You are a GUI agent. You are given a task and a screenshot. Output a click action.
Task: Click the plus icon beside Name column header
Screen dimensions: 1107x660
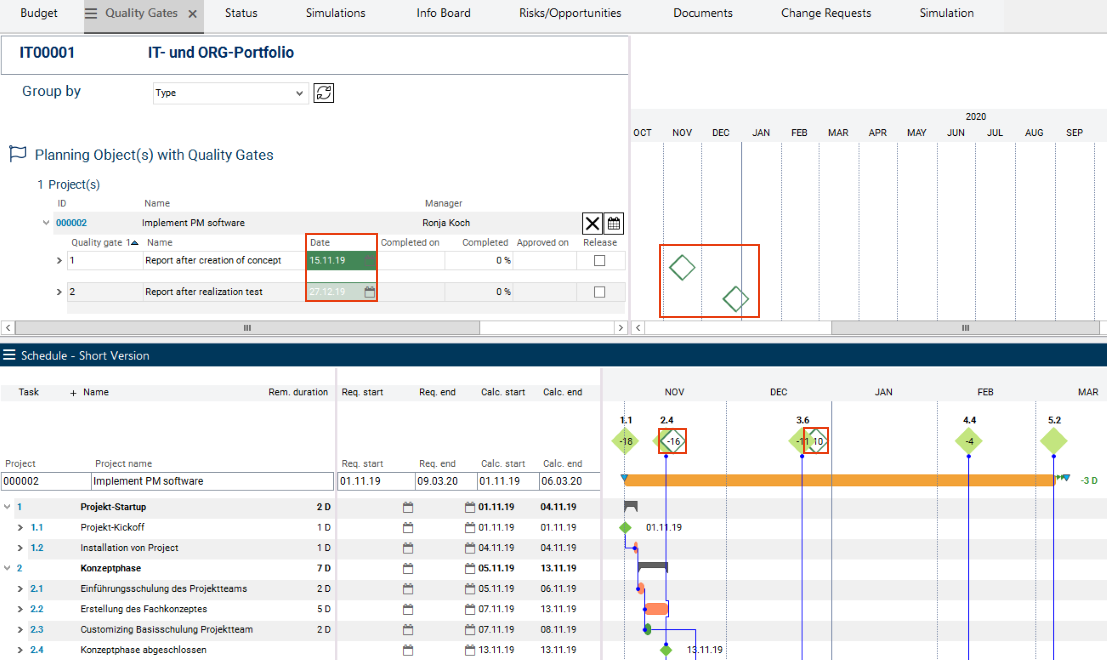[73, 393]
